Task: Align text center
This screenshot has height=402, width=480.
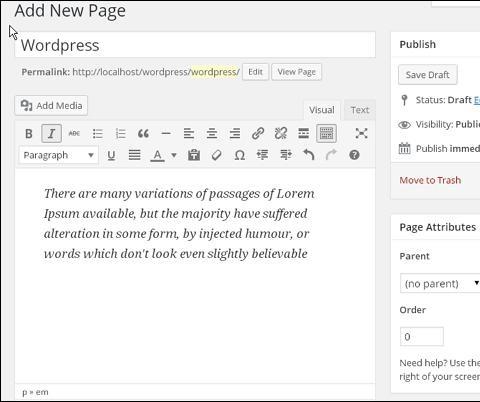Action: [212, 134]
